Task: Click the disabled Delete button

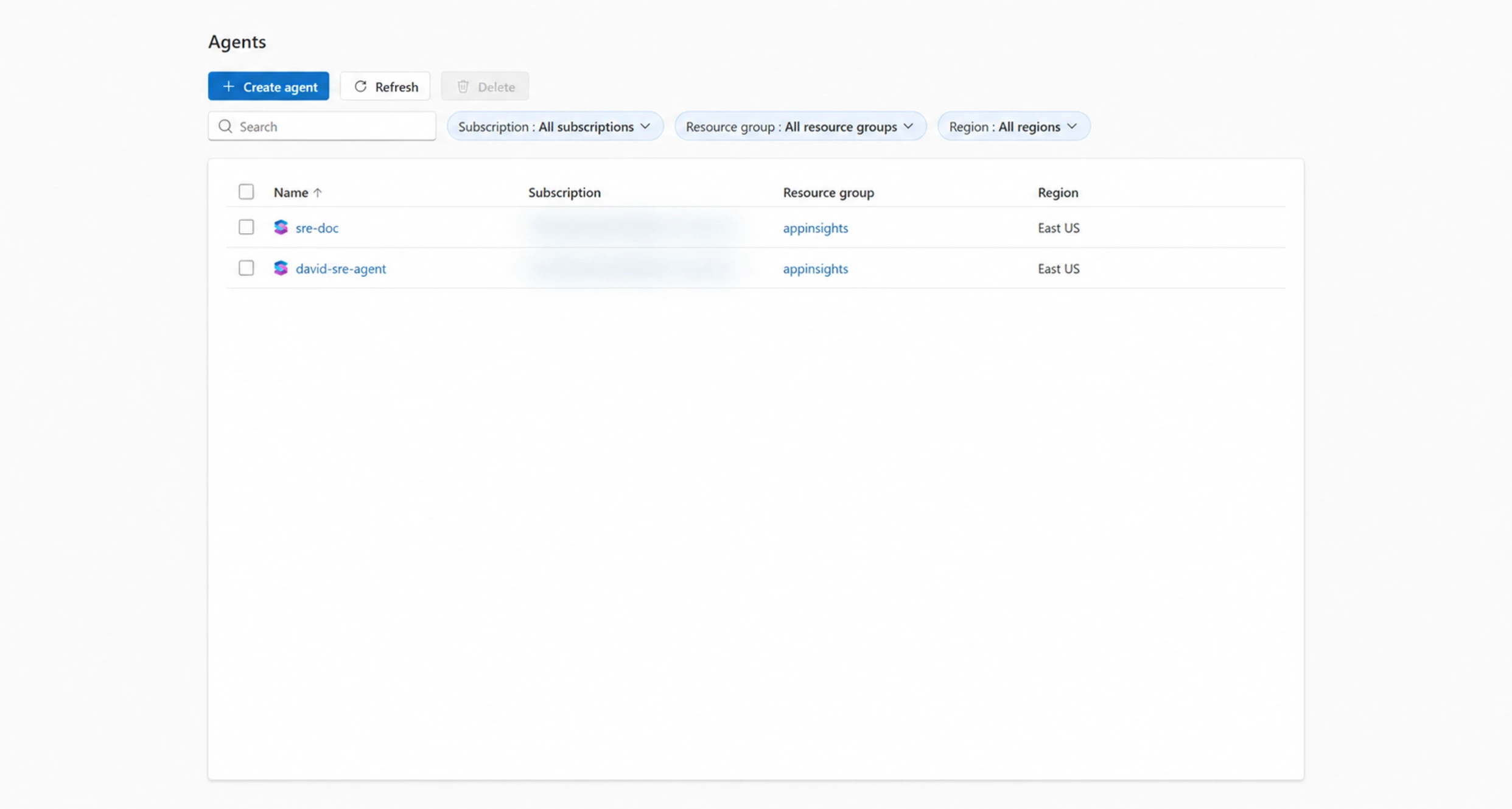Action: click(485, 86)
